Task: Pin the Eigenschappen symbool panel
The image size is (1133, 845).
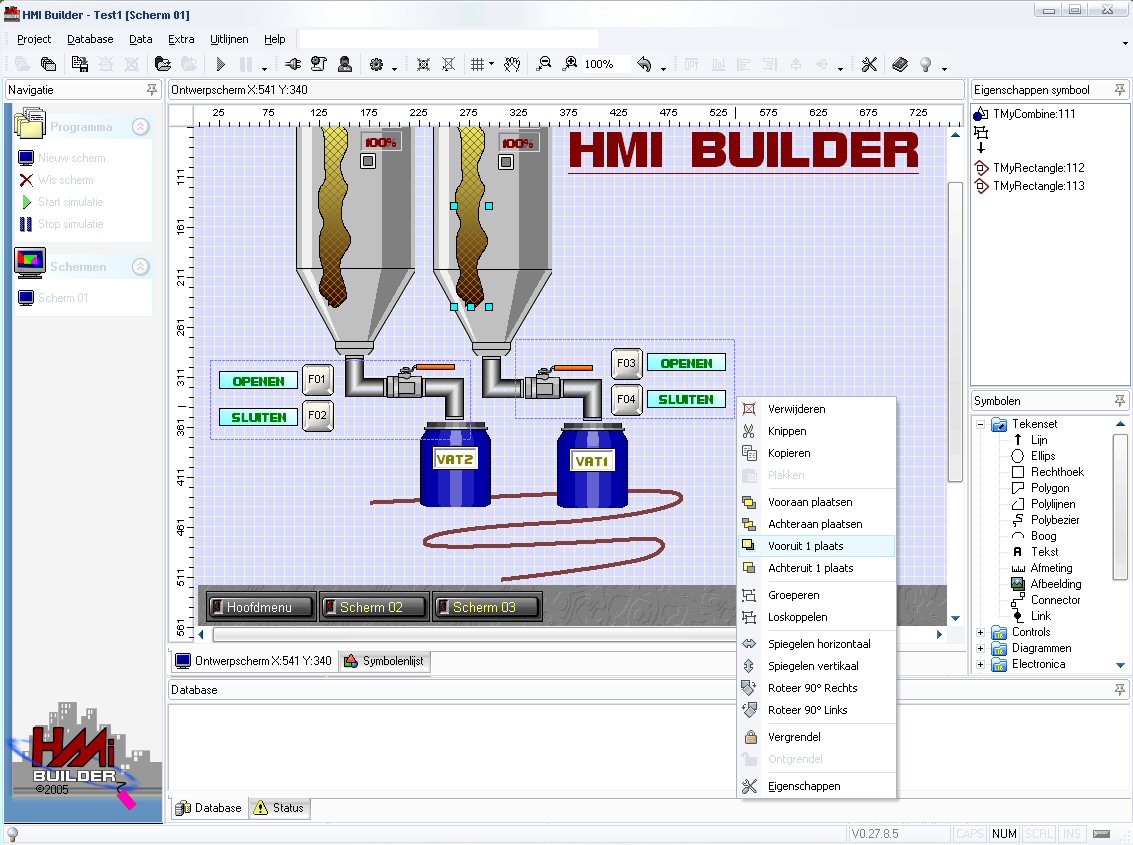Action: [x=1119, y=90]
